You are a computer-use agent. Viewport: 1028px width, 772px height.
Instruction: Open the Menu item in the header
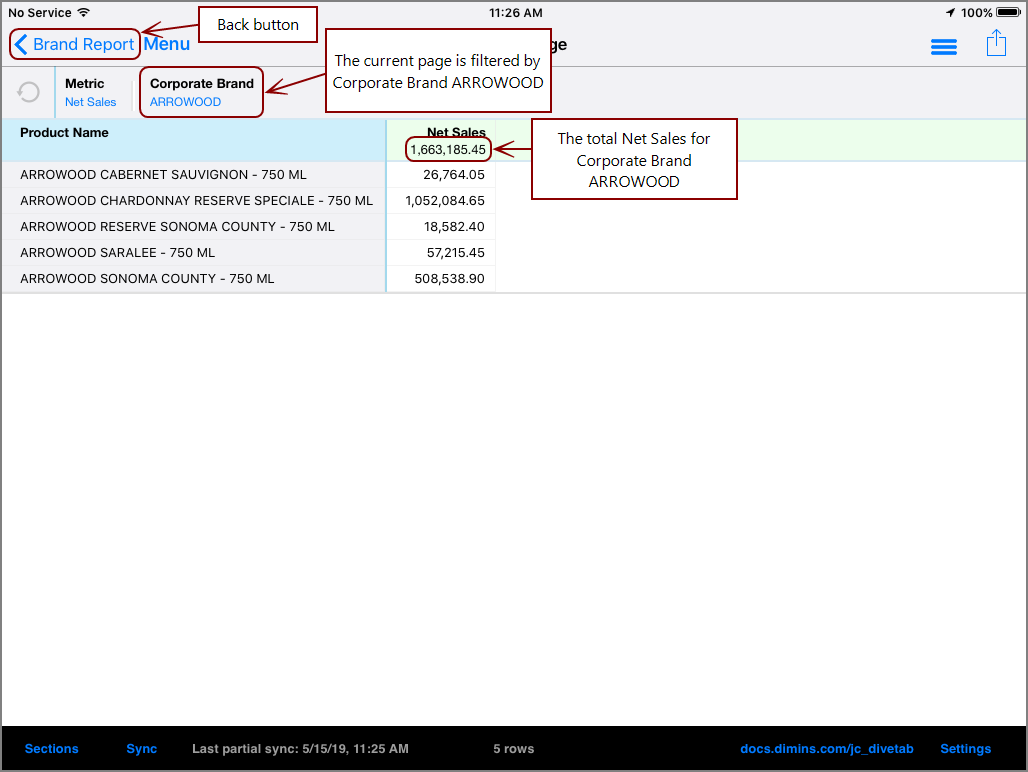point(166,44)
